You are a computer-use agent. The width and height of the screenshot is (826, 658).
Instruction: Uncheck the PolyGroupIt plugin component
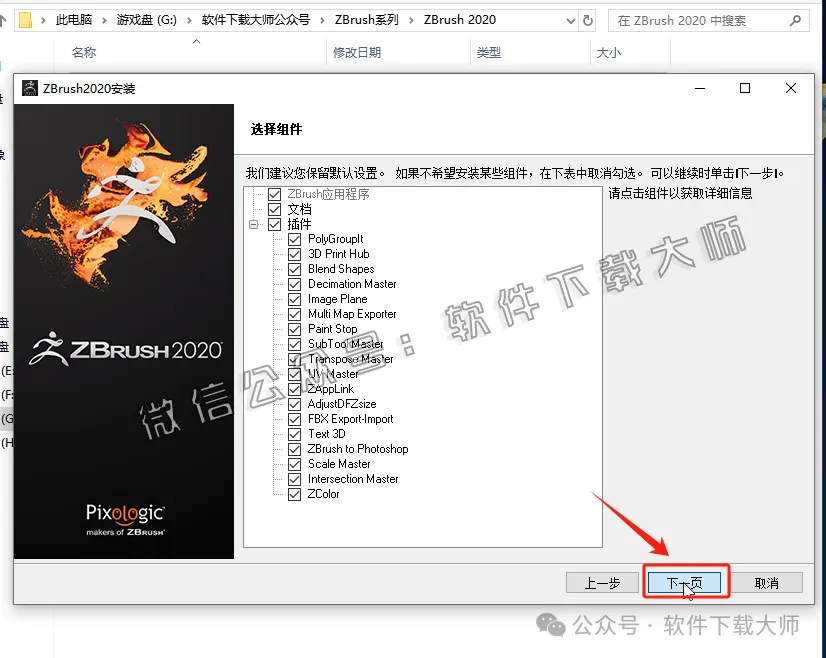coord(295,238)
